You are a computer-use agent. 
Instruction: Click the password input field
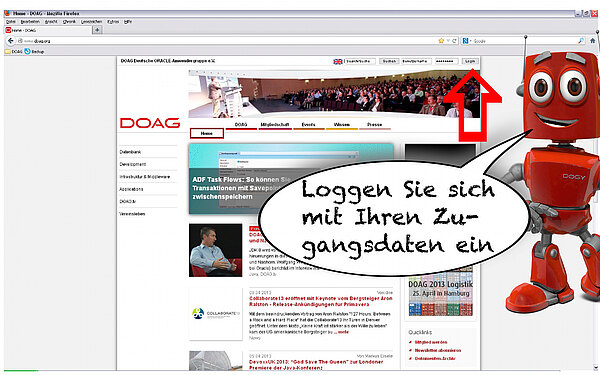446,61
